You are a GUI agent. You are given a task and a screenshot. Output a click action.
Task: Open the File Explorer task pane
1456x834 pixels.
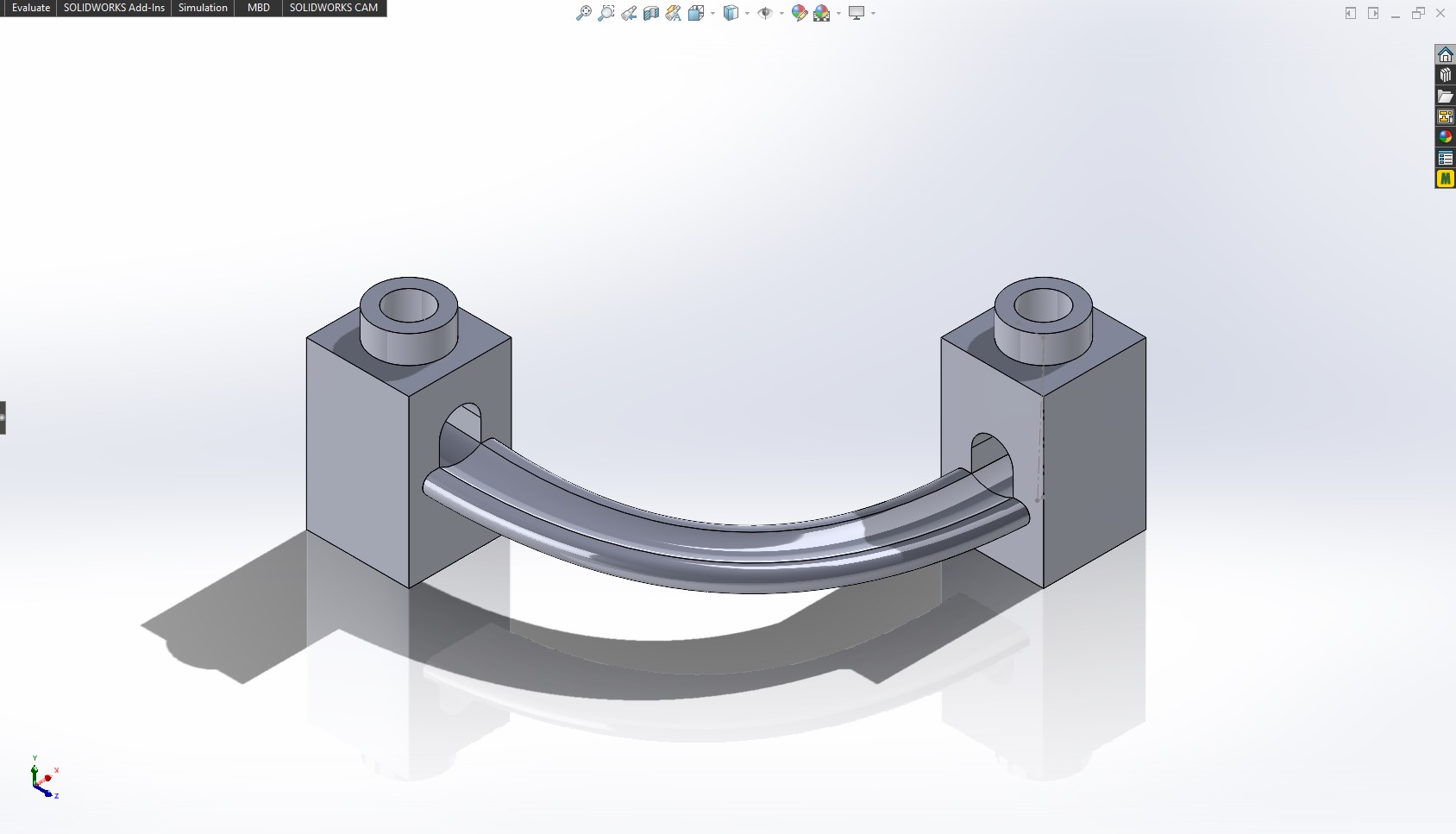(1446, 96)
